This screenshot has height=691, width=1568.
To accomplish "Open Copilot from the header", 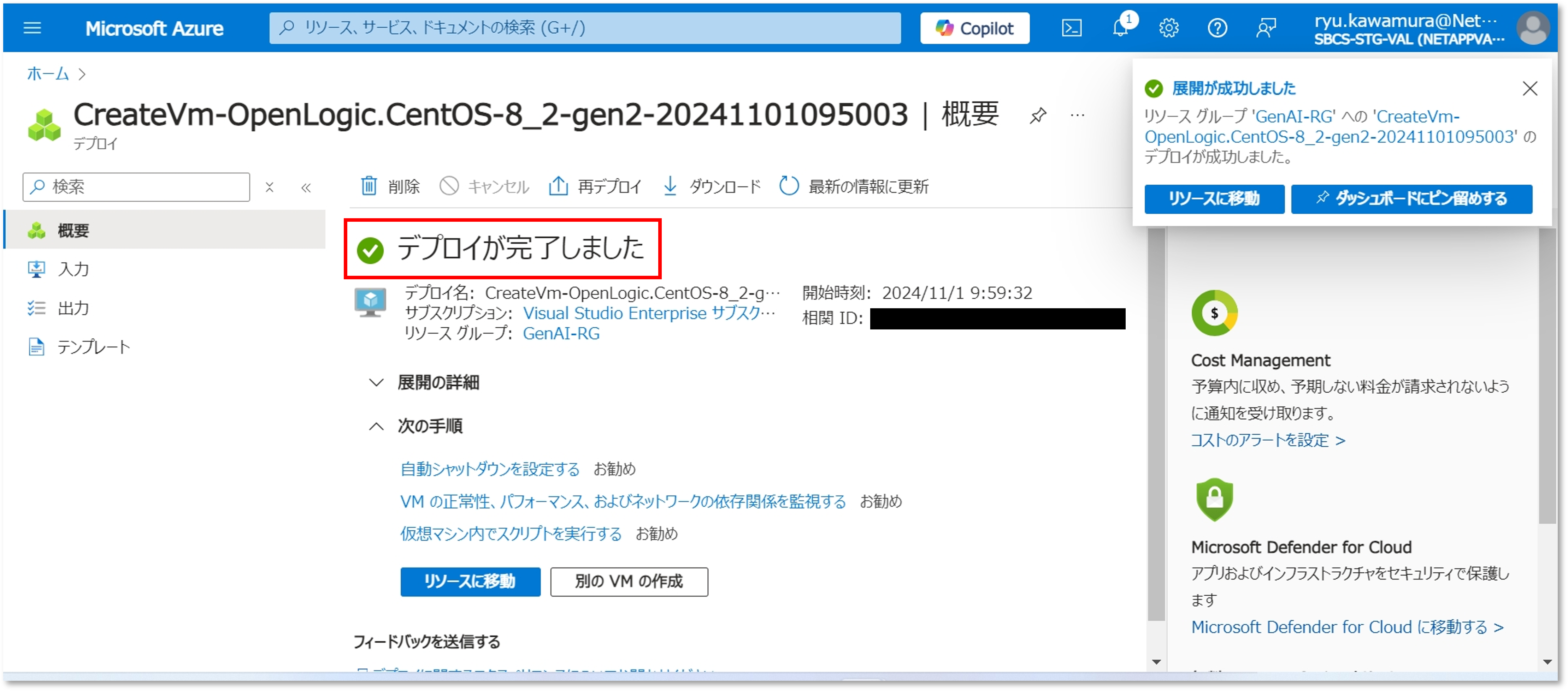I will pyautogui.click(x=974, y=28).
